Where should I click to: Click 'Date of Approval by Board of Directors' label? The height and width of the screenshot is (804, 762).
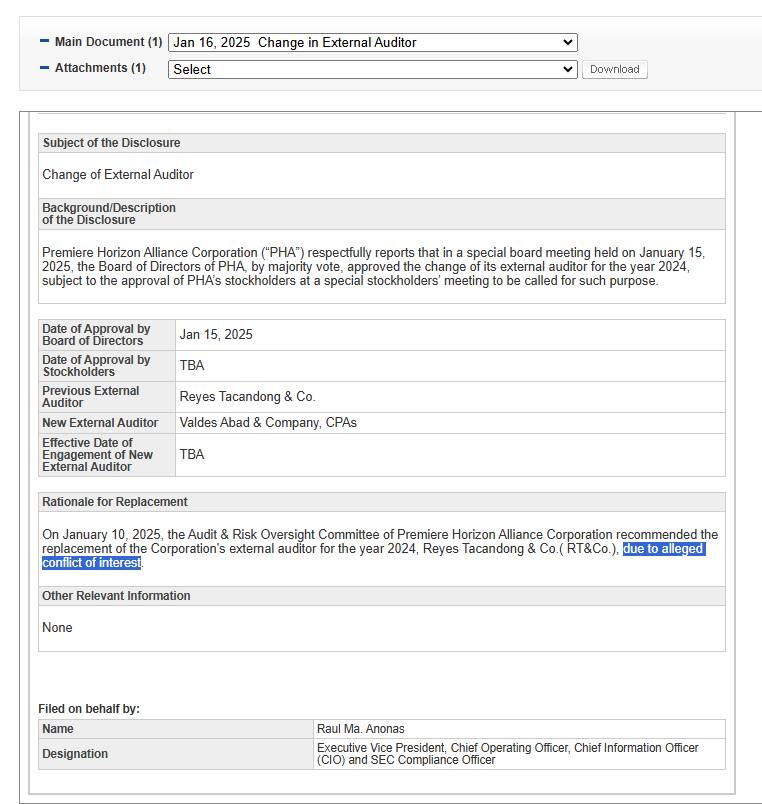coord(96,335)
